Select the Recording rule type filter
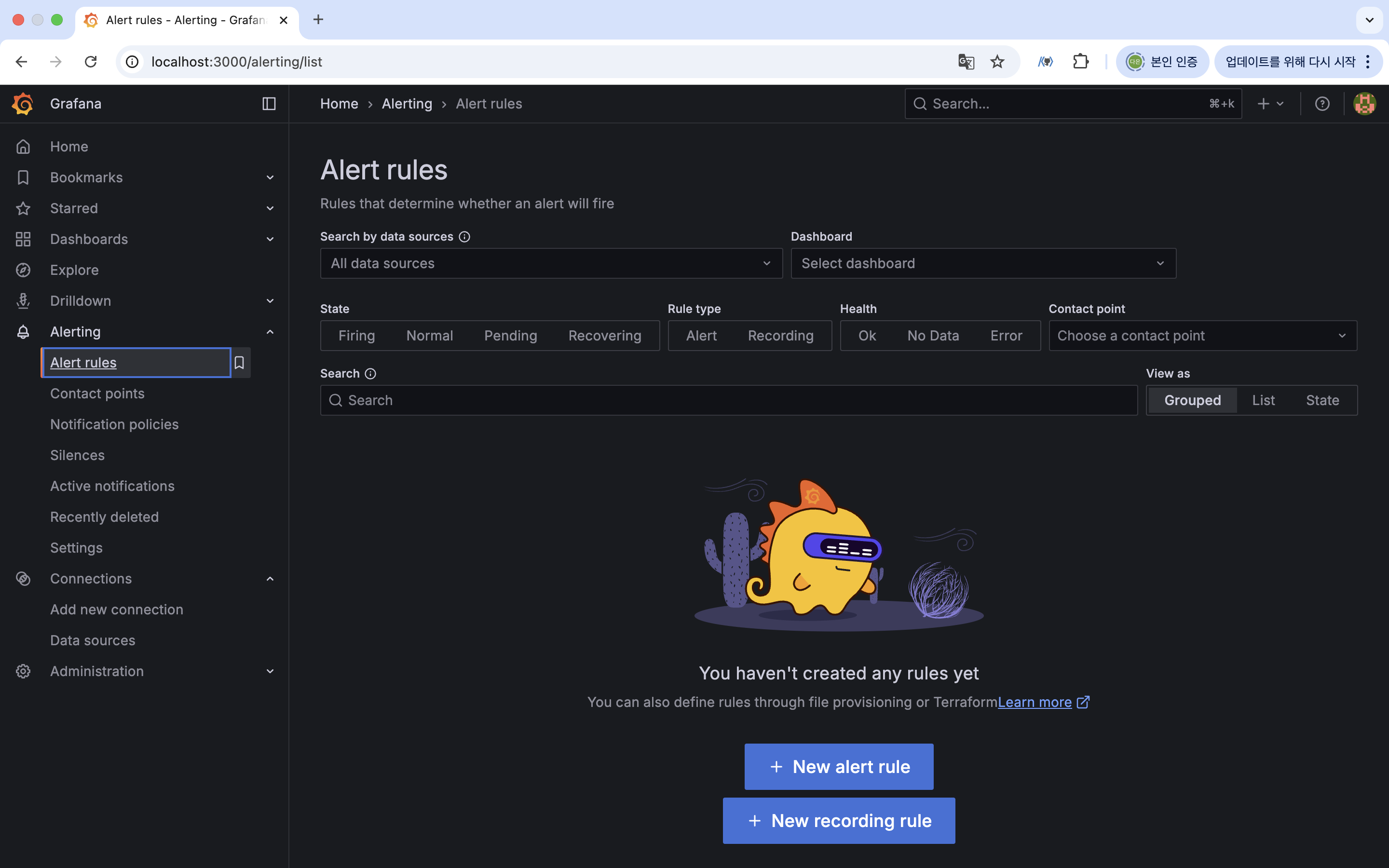This screenshot has height=868, width=1389. (780, 336)
